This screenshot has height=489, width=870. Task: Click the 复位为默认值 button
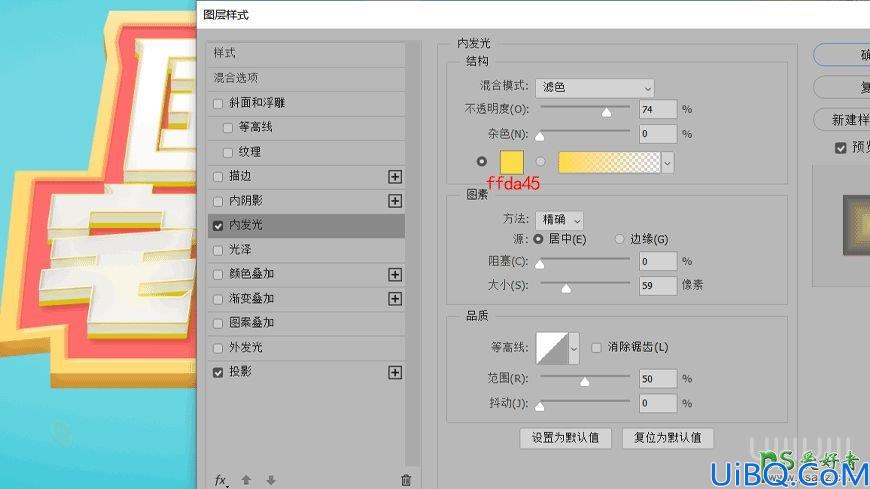pyautogui.click(x=667, y=438)
